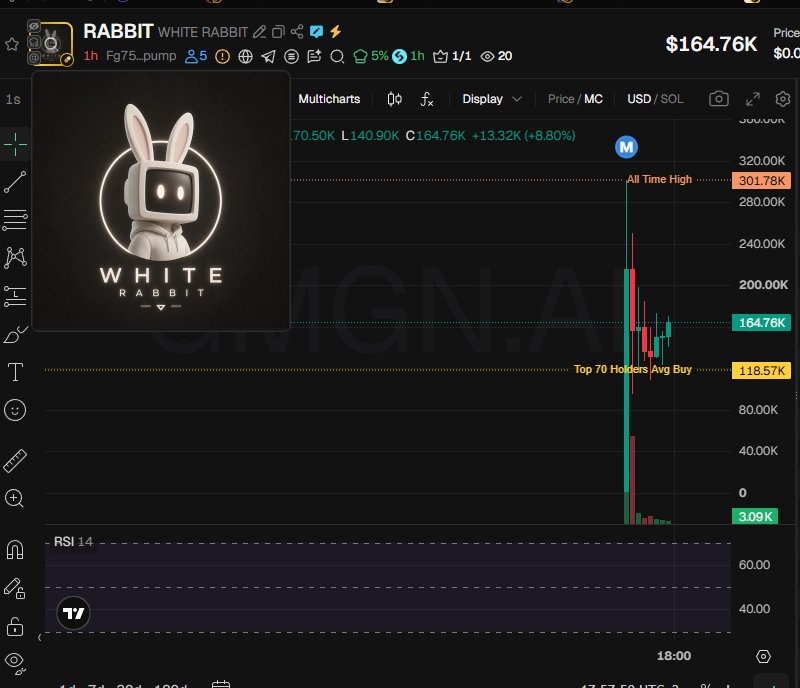This screenshot has width=800, height=688.
Task: Click the blue M marker on chart
Action: 627,148
